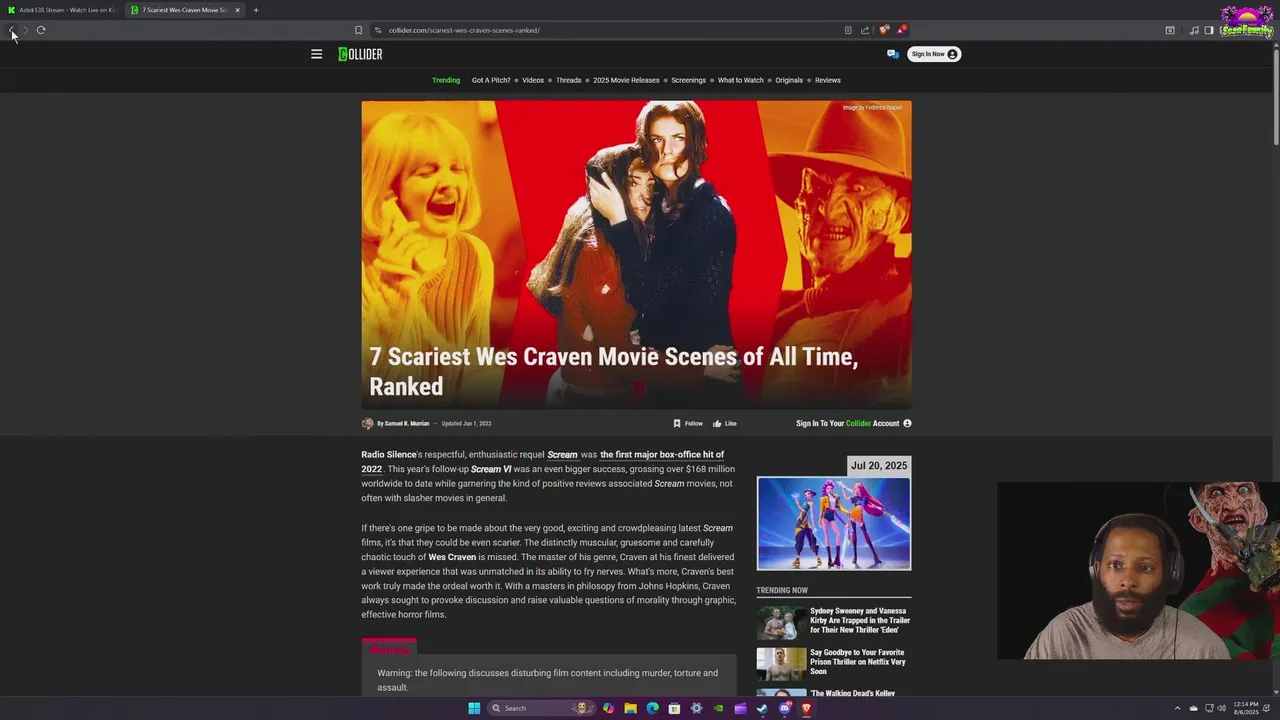1280x720 pixels.
Task: Open a new browser tab with plus
Action: pos(256,10)
